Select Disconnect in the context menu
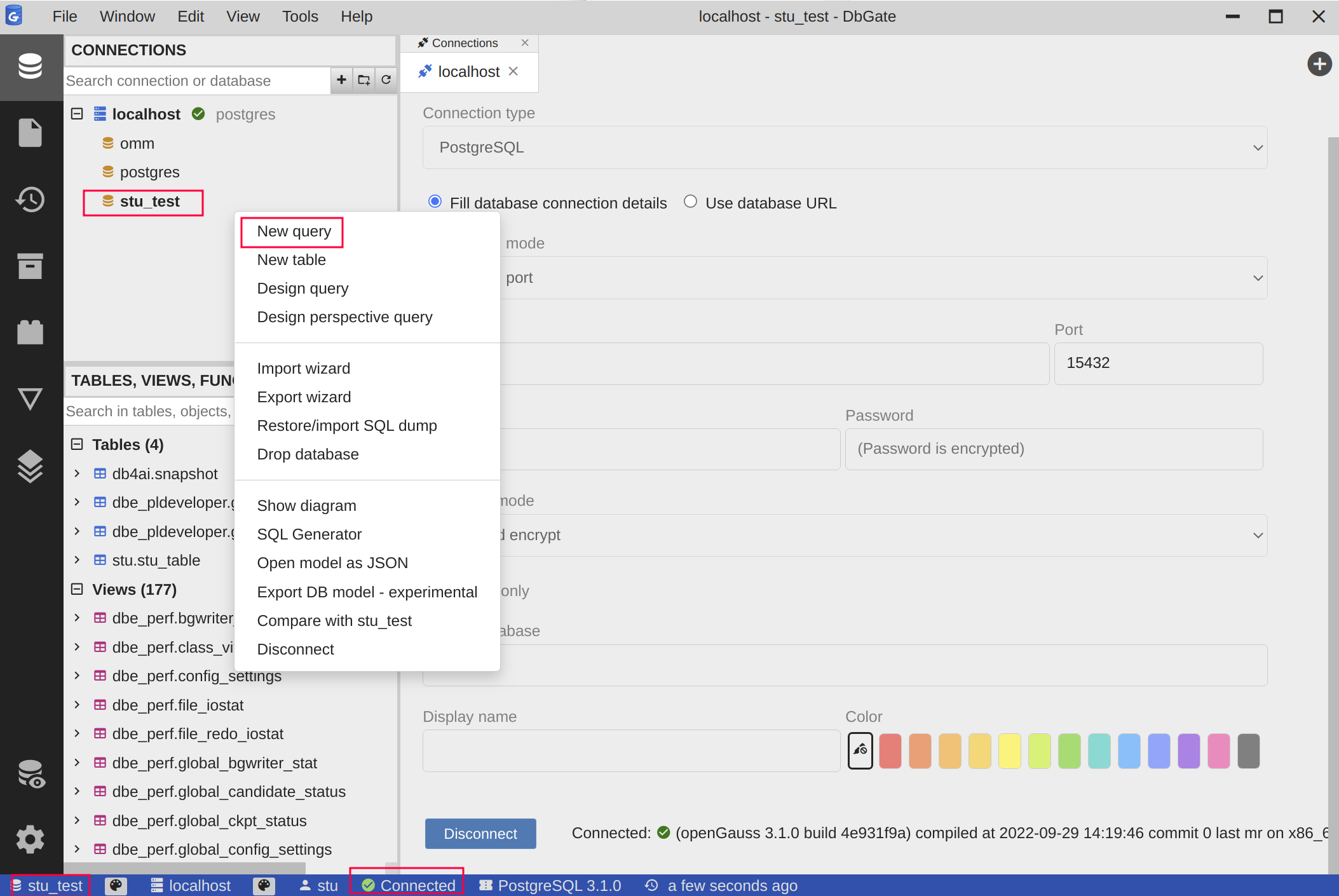Image resolution: width=1339 pixels, height=896 pixels. coord(367,649)
